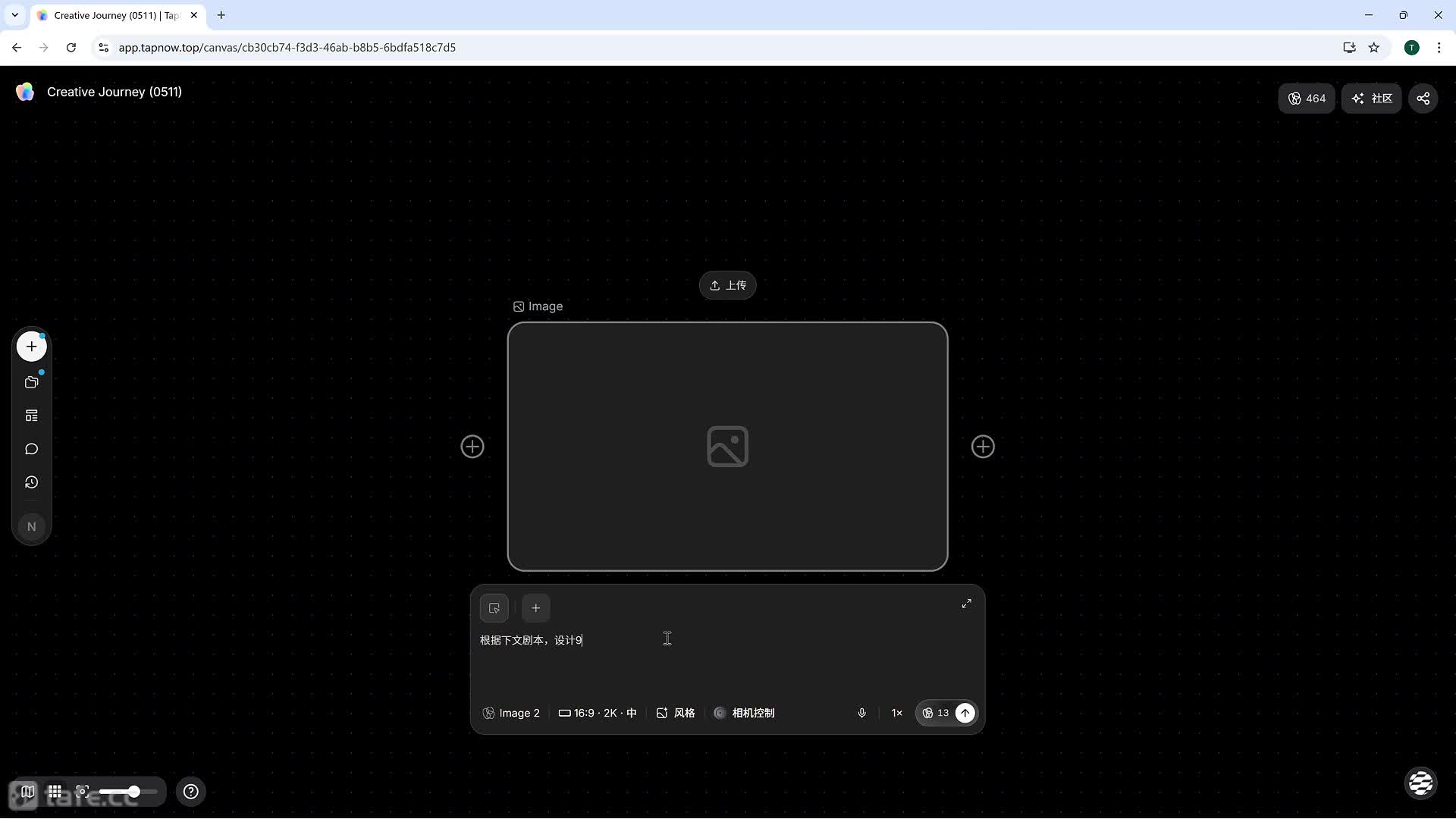Reload the page
The height and width of the screenshot is (819, 1456).
(x=71, y=47)
